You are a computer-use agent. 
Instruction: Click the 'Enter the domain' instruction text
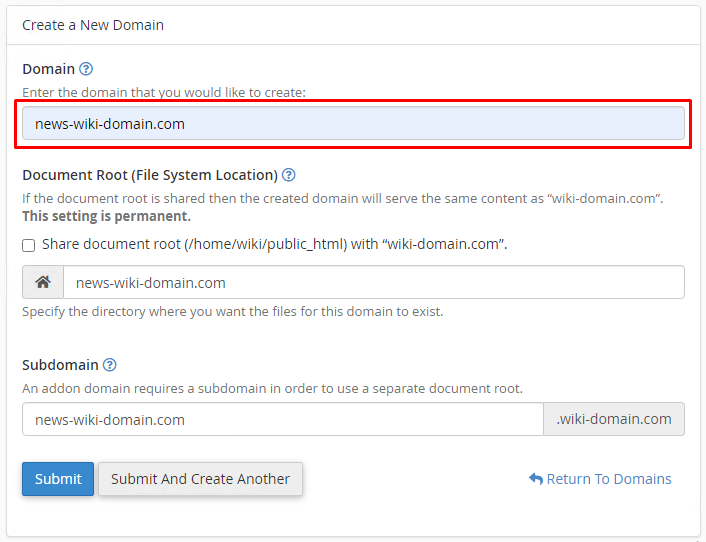pos(164,92)
